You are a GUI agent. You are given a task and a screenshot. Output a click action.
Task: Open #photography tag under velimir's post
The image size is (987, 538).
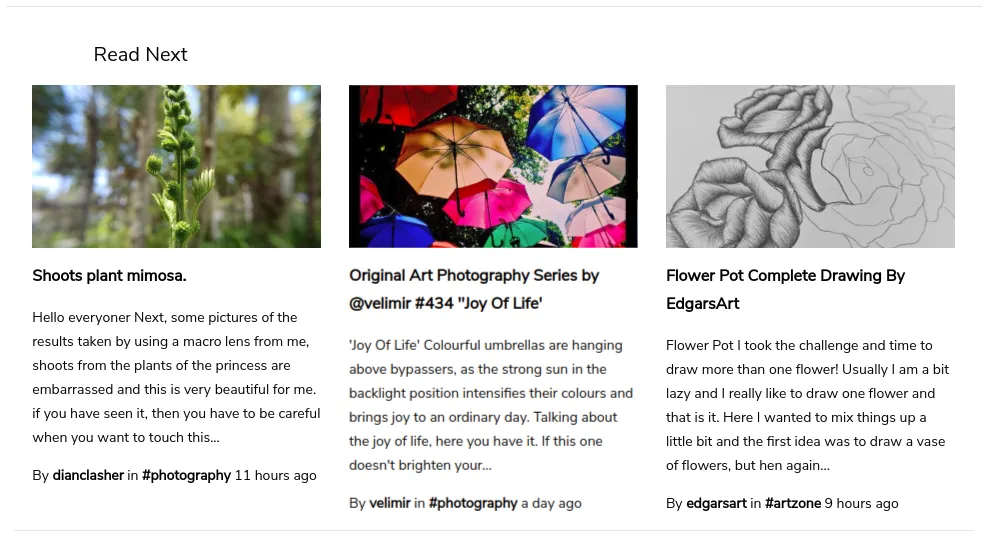pyautogui.click(x=473, y=503)
